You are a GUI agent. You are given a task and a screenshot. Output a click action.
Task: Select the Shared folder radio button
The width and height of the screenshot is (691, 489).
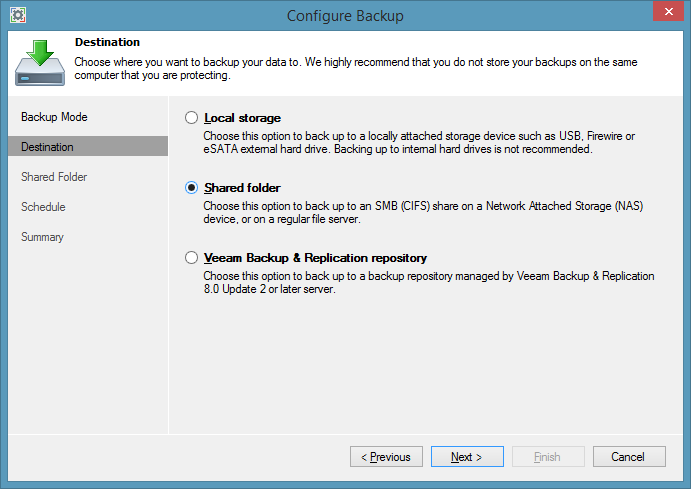tap(192, 188)
